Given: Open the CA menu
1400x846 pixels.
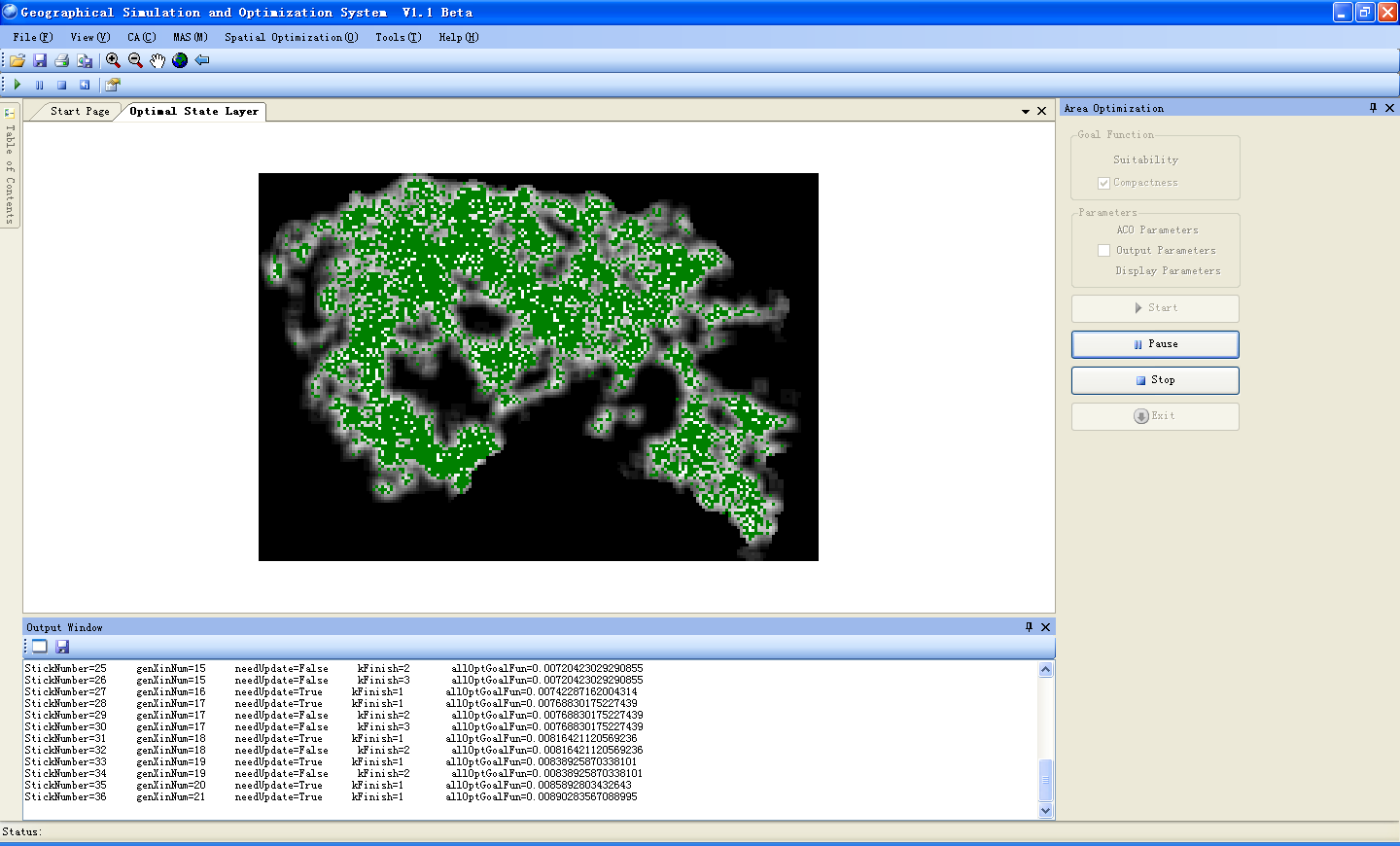Looking at the screenshot, I should 141,37.
